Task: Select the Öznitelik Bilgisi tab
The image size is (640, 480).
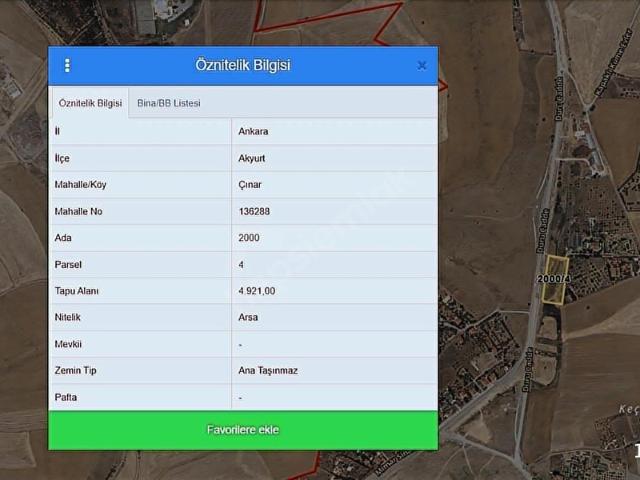Action: 90,103
